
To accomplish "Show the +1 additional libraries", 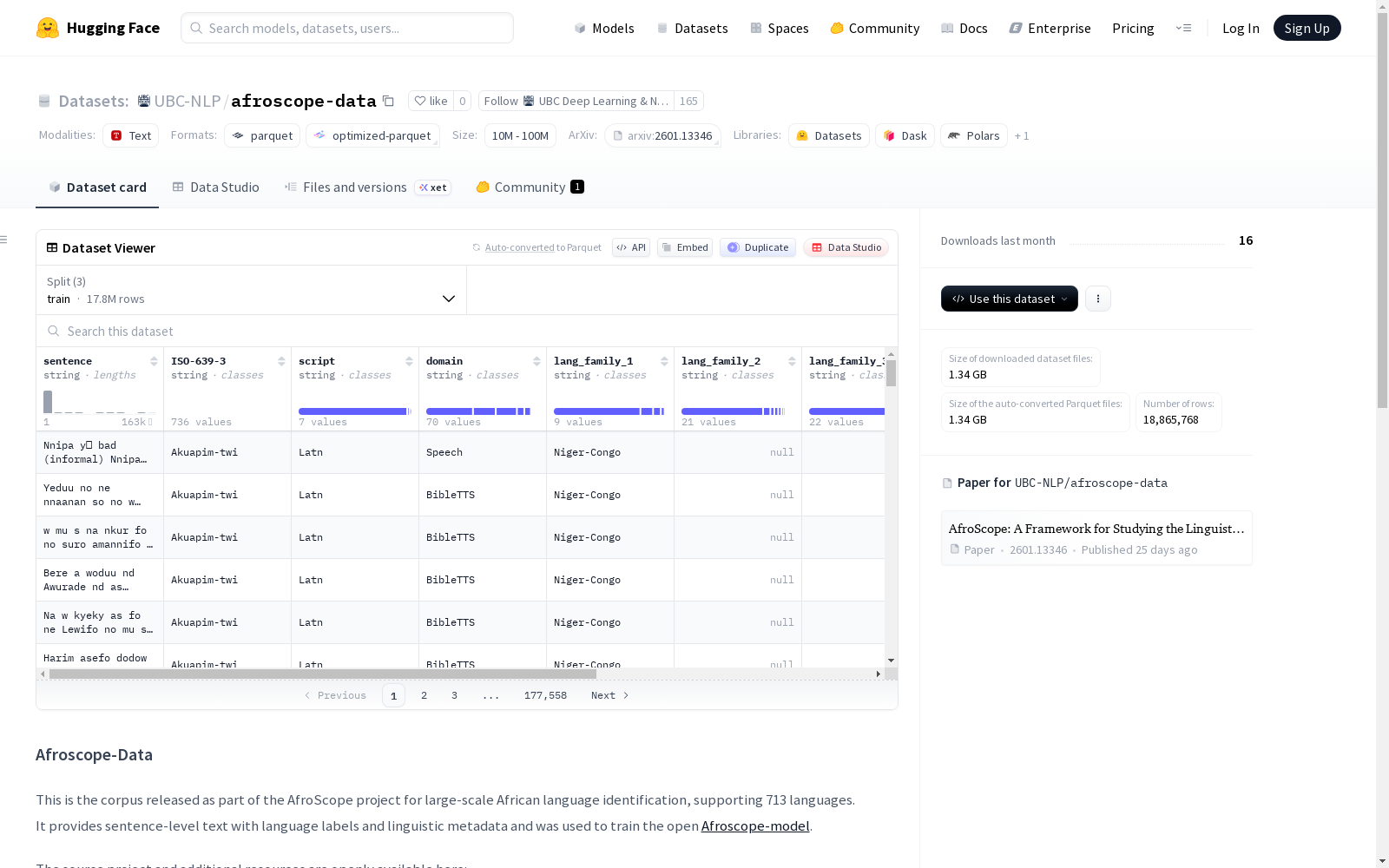I will coord(1022,135).
